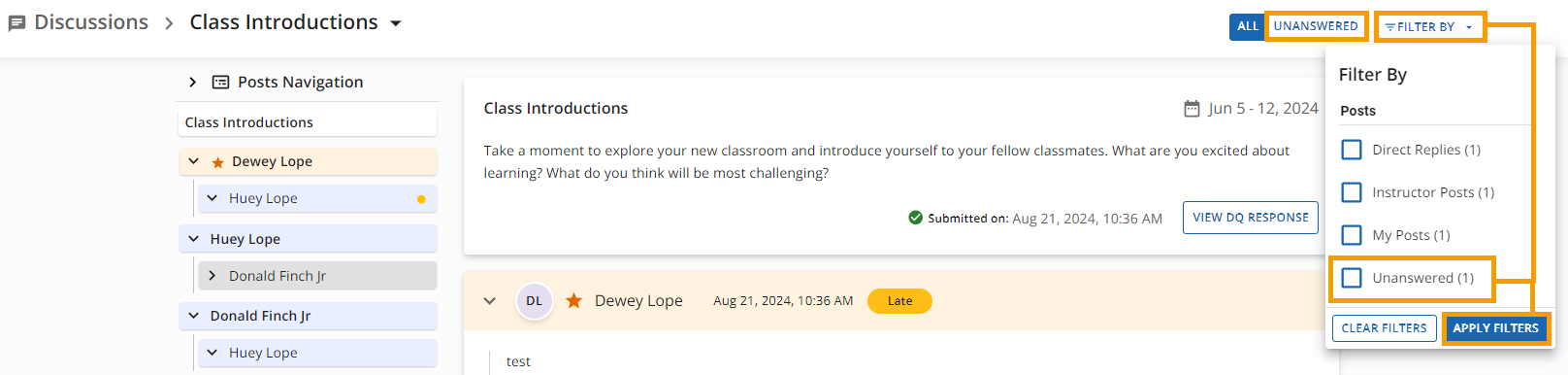Switch to the ALL posts tab
This screenshot has height=375, width=1568.
(x=1248, y=26)
